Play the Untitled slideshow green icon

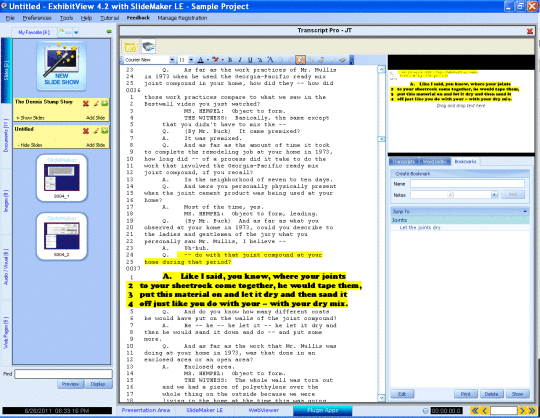pos(105,130)
